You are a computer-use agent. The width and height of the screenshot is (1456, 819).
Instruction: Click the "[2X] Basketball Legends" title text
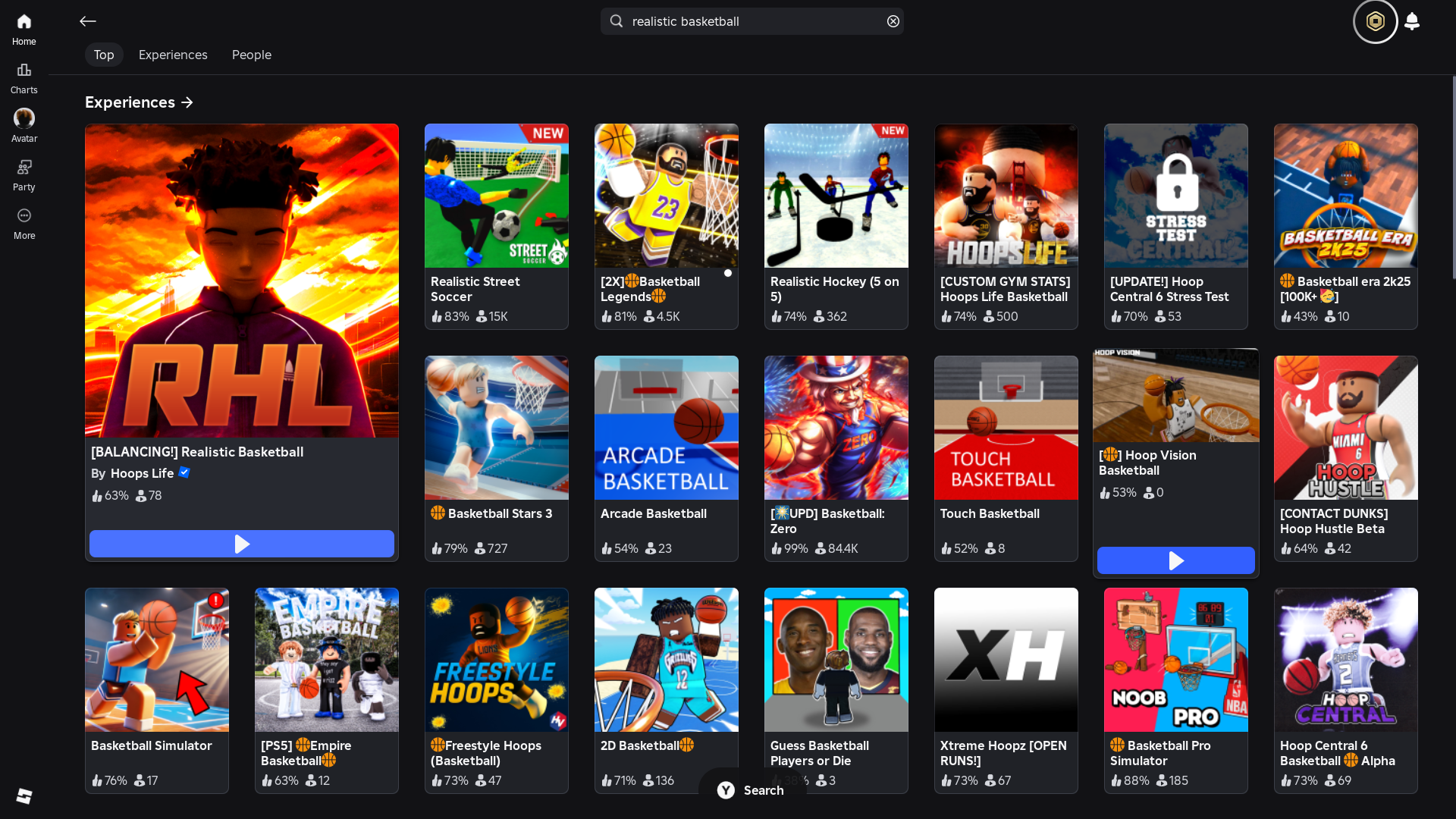(651, 289)
